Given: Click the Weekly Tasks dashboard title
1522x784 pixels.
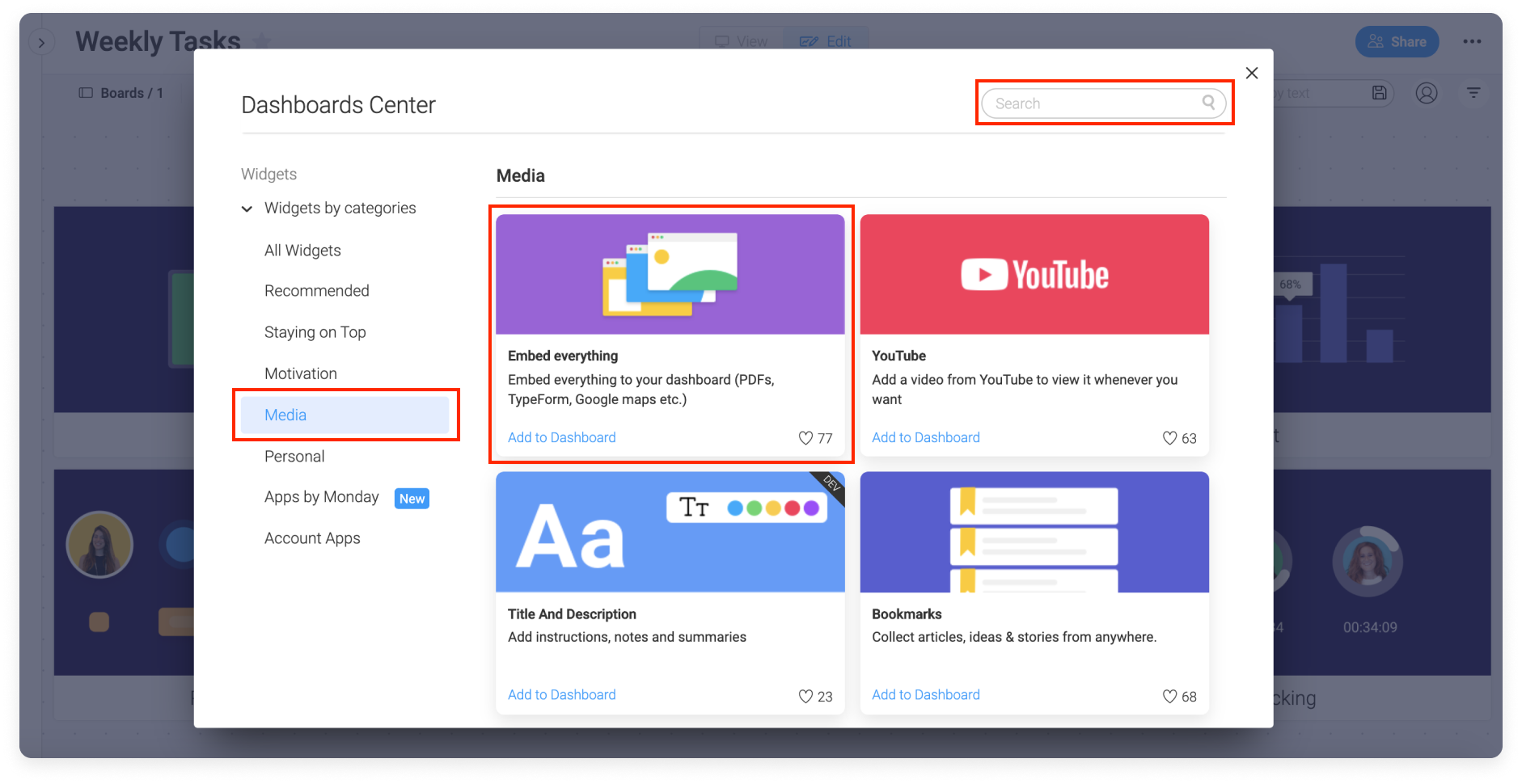Looking at the screenshot, I should pyautogui.click(x=158, y=40).
